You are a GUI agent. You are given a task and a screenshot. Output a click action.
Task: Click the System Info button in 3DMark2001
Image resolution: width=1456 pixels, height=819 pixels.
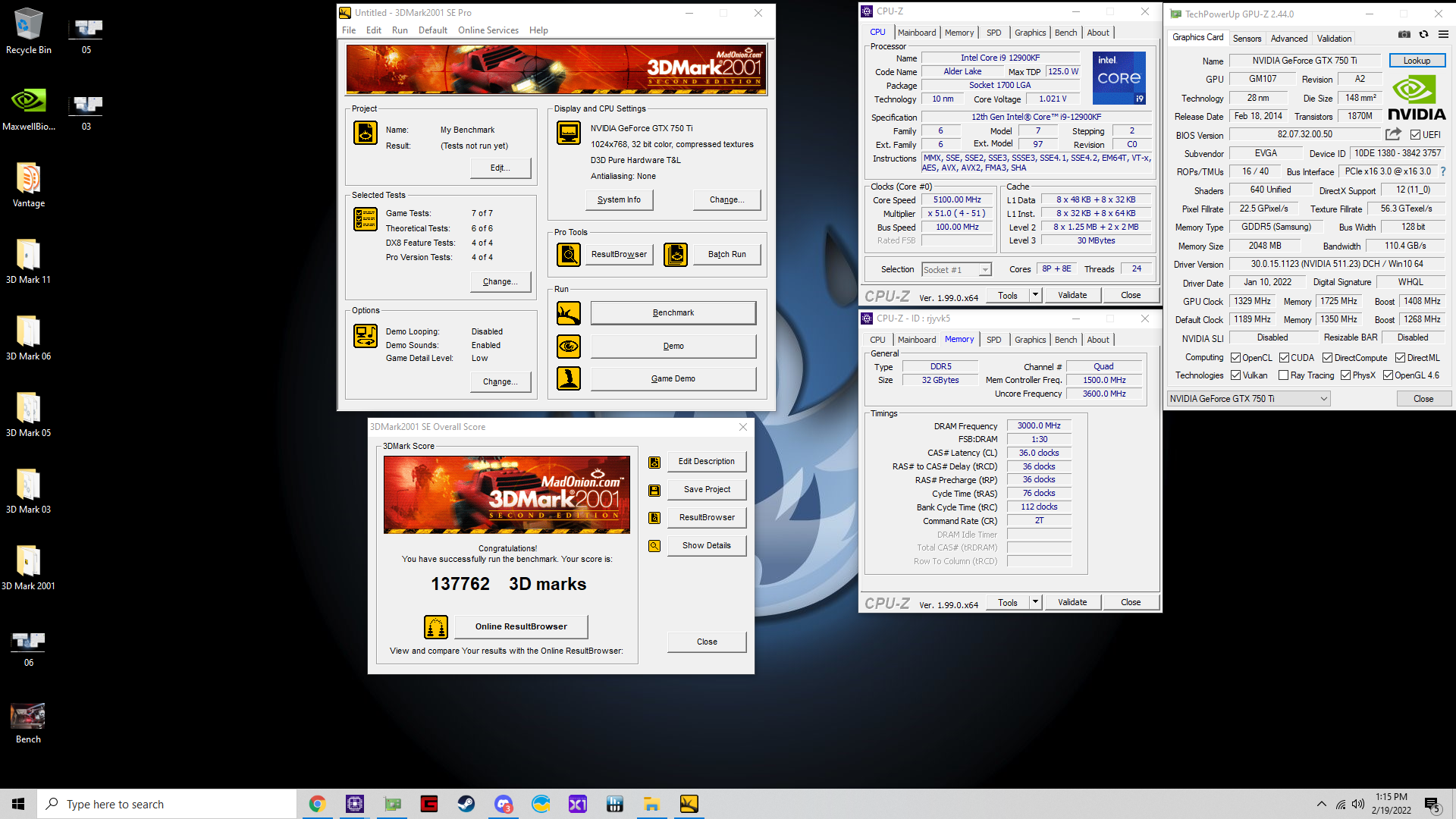619,200
